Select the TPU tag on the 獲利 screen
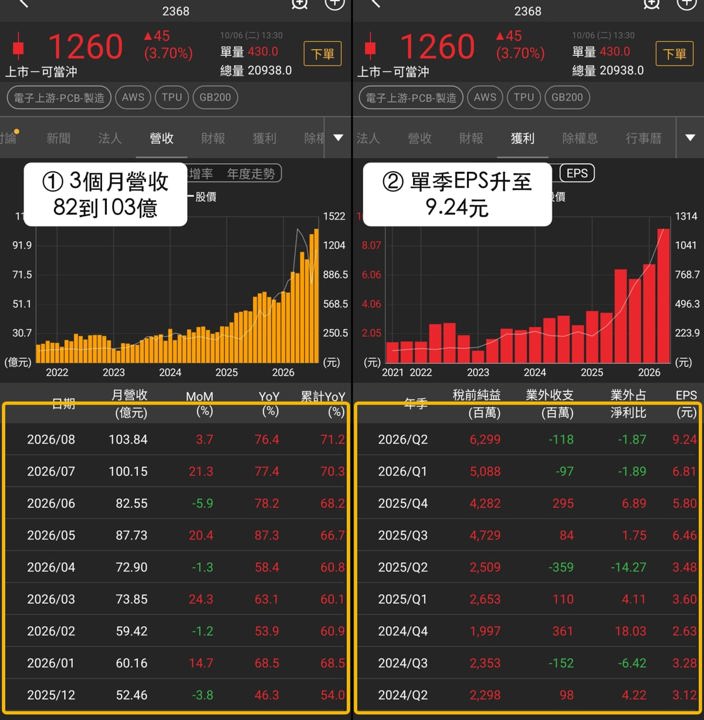The width and height of the screenshot is (704, 720). click(x=524, y=97)
